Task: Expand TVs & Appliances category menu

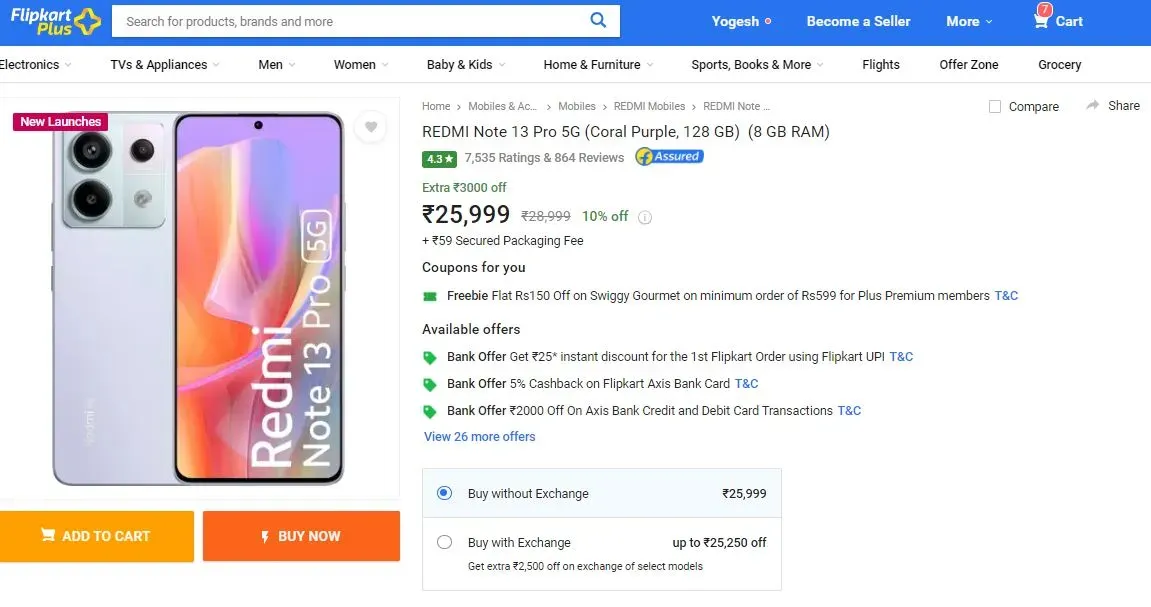Action: coord(165,65)
